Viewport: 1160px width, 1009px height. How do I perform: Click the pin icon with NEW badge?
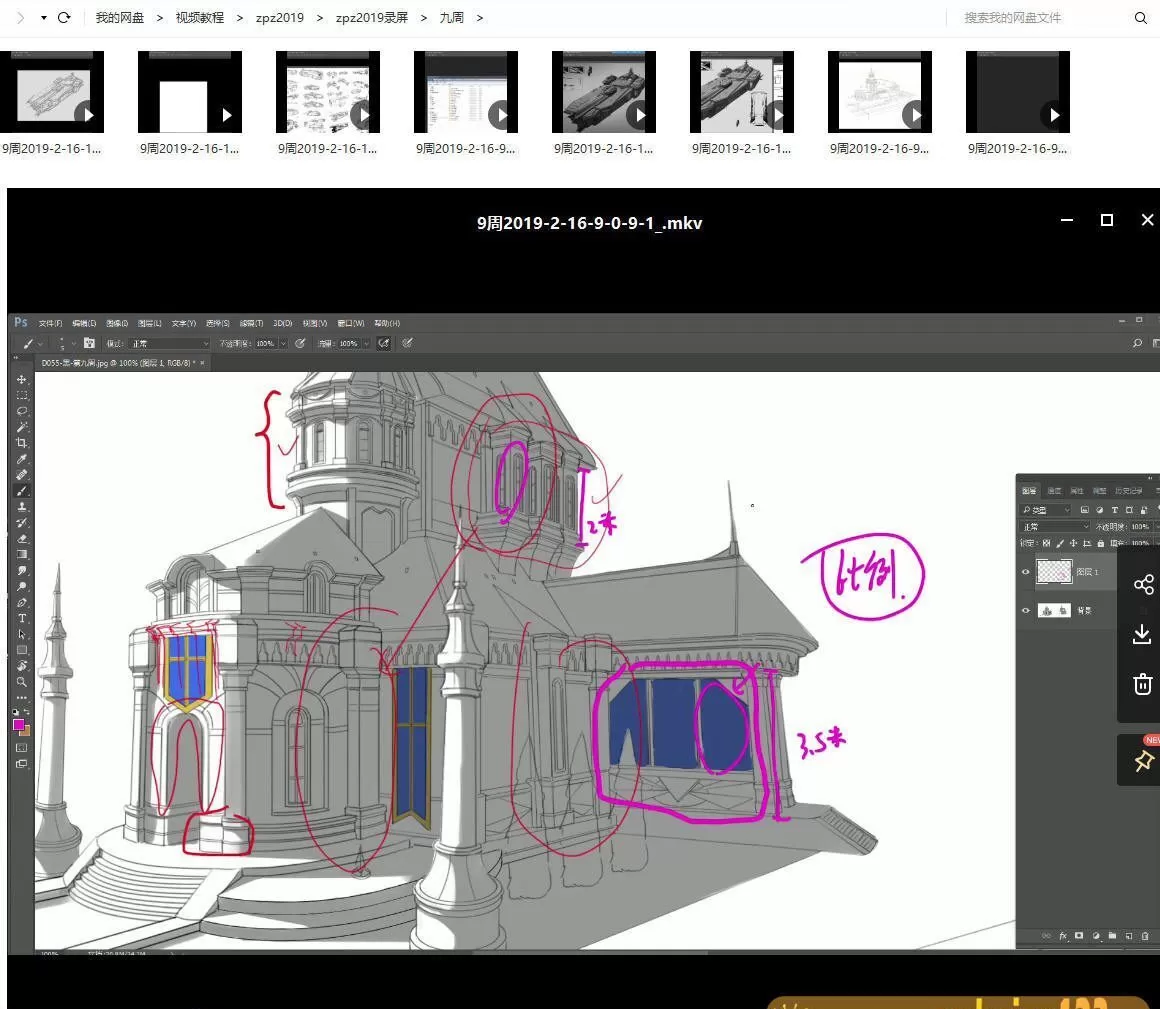click(1143, 761)
